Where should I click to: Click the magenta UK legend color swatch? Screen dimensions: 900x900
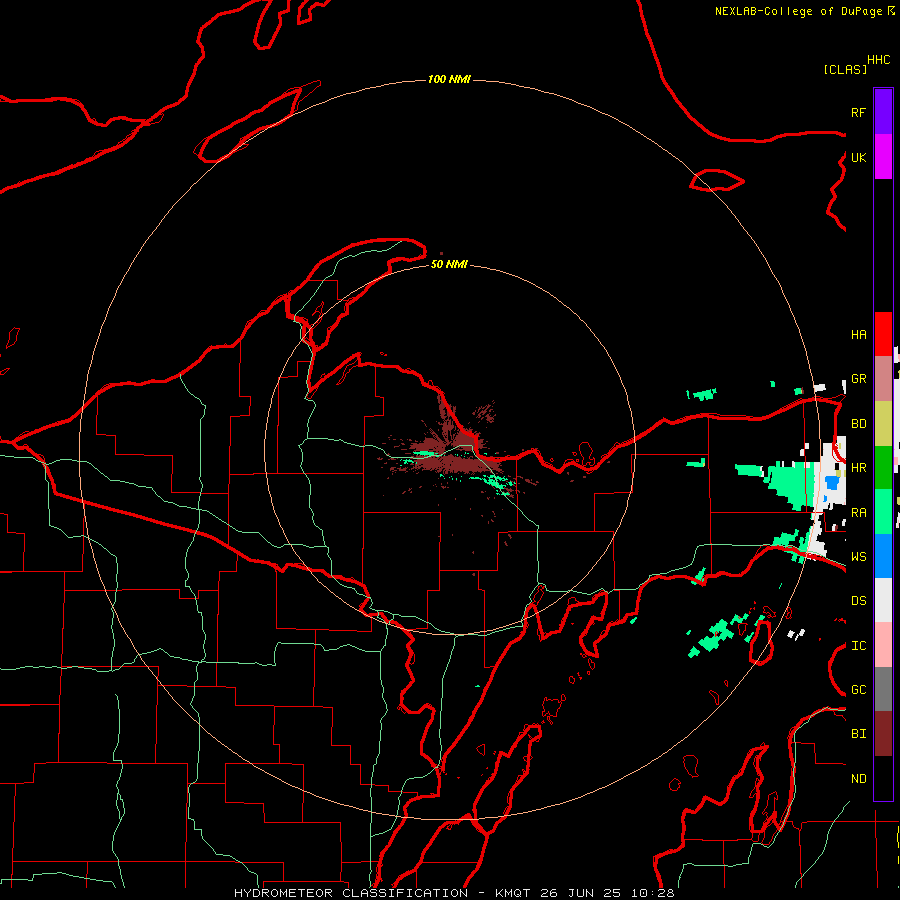[883, 157]
